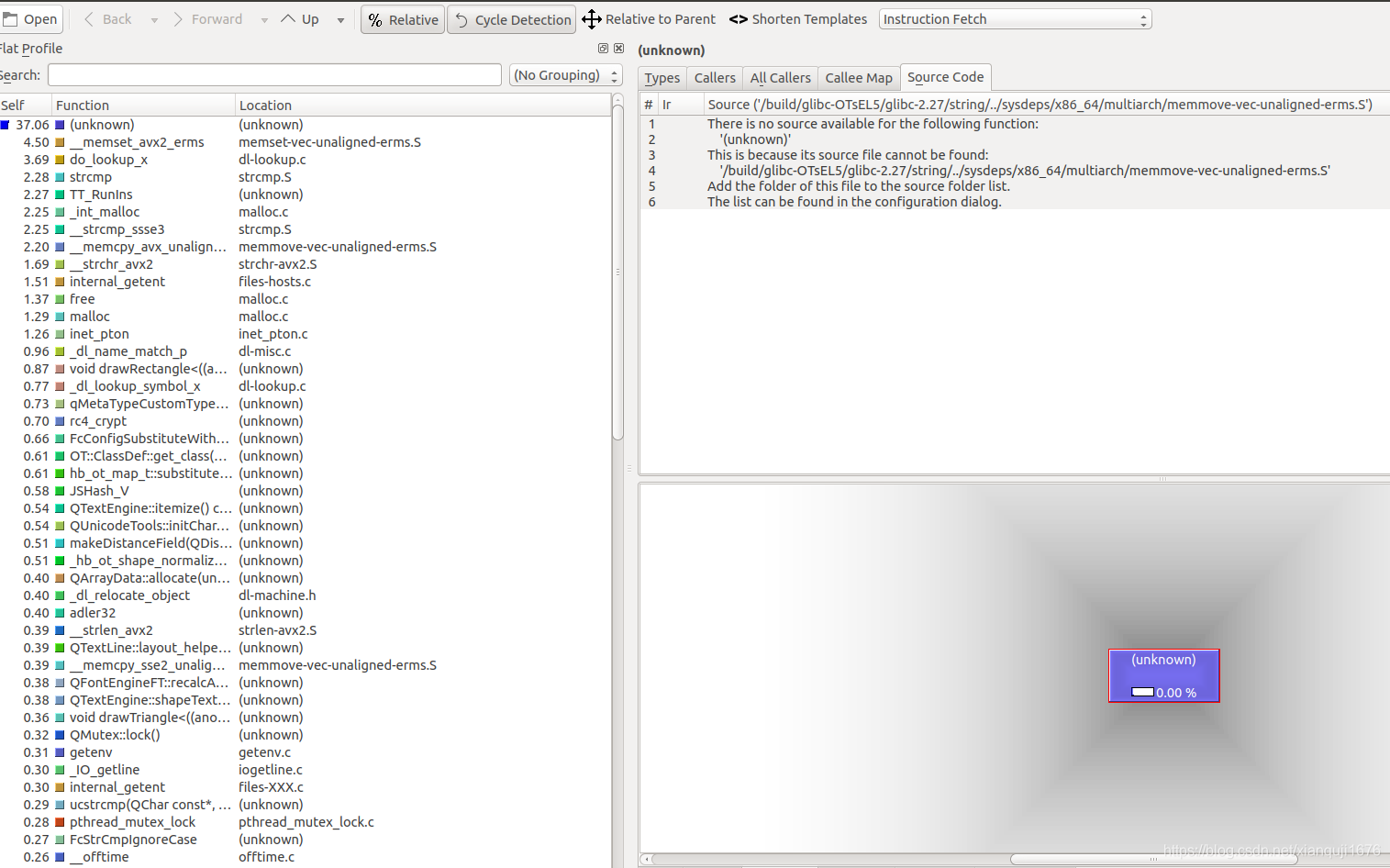
Task: Select getenv function row
Action: pos(305,752)
